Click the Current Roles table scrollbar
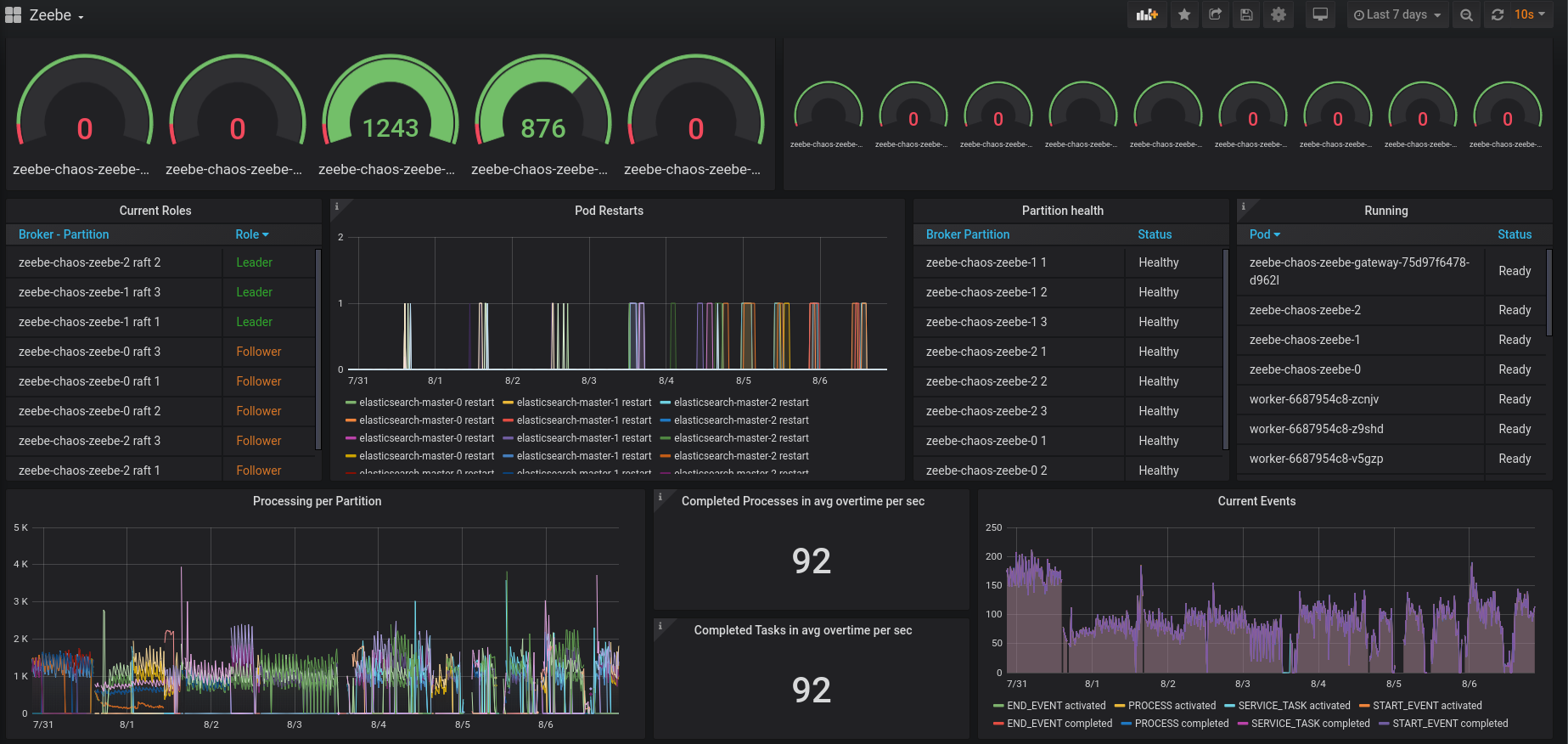1568x744 pixels. (318, 348)
